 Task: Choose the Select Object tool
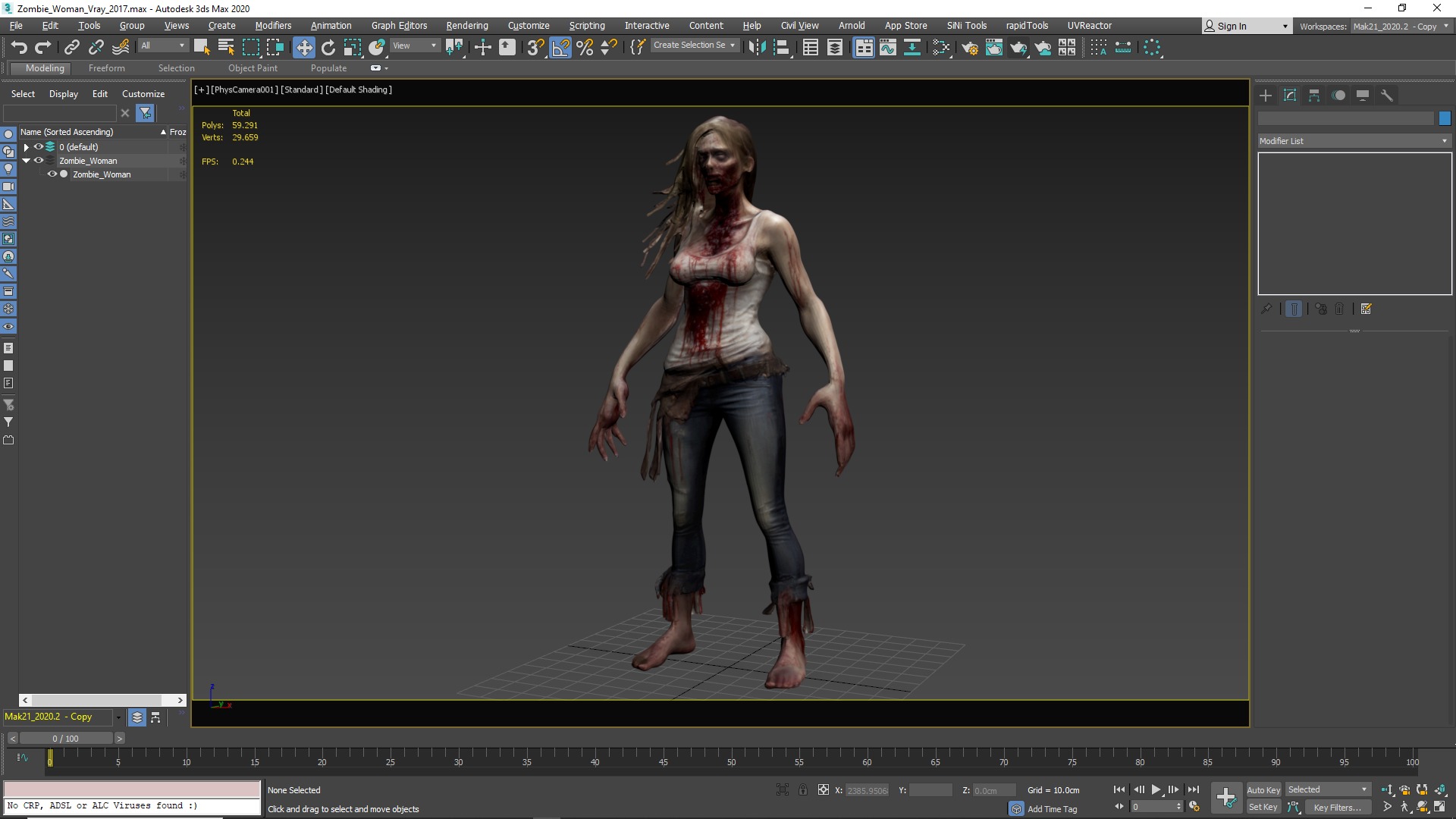[201, 48]
